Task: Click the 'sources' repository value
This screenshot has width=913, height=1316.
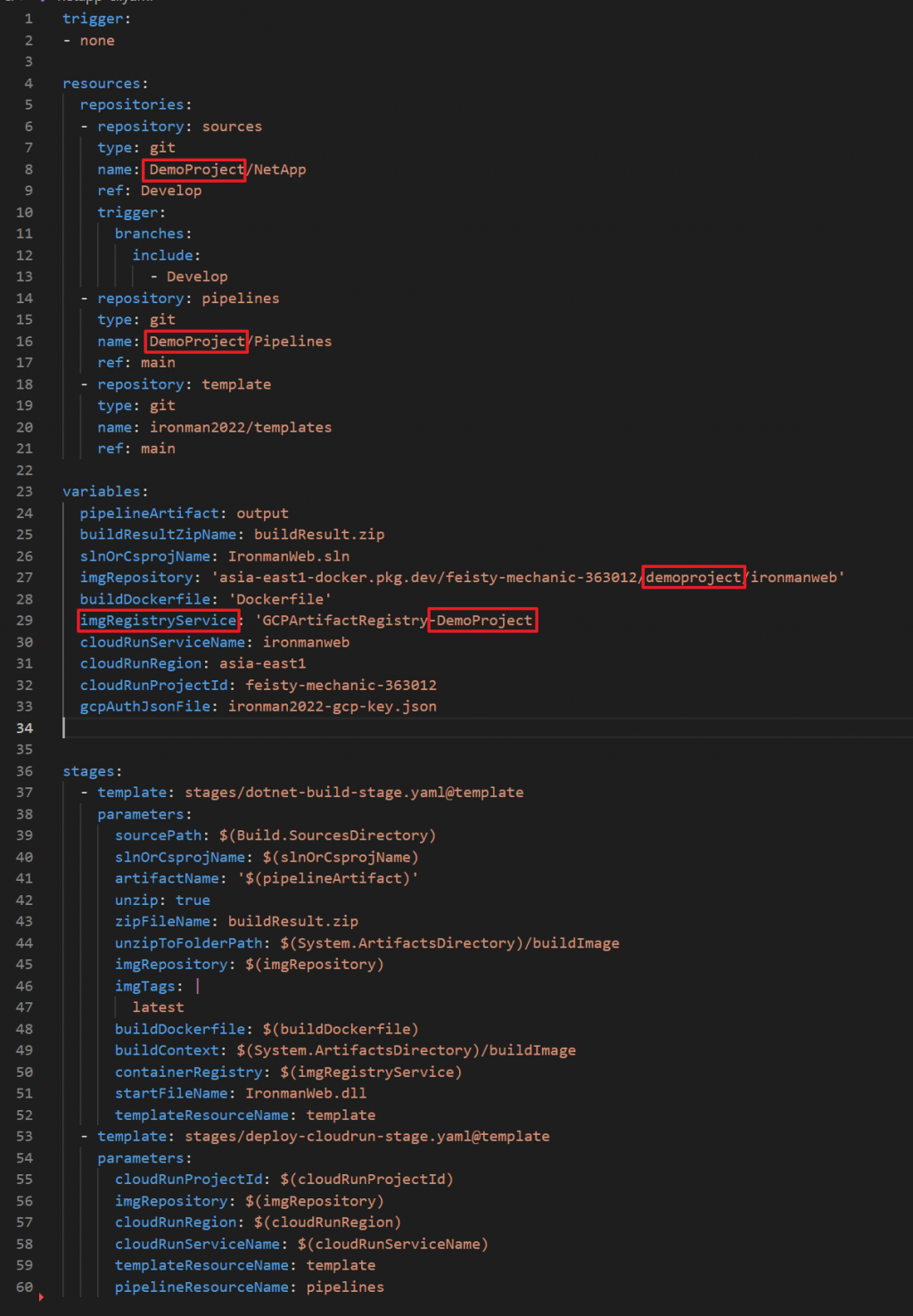Action: coord(232,127)
